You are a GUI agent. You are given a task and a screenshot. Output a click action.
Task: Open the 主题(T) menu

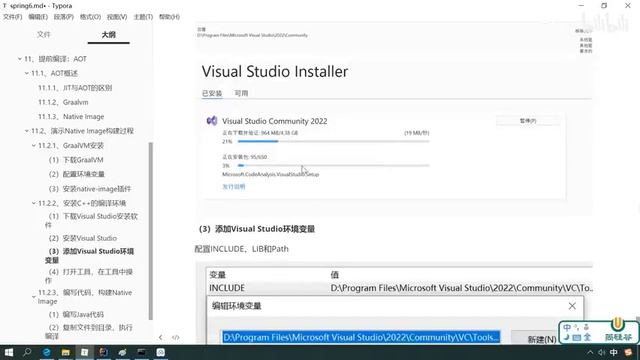pyautogui.click(x=143, y=17)
